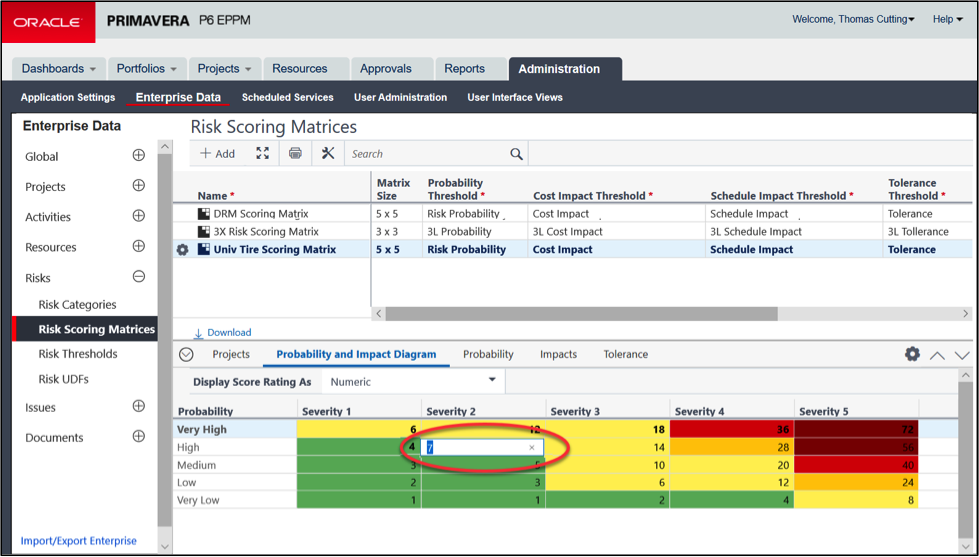
Task: Open detail panel gear settings icon
Action: click(912, 354)
